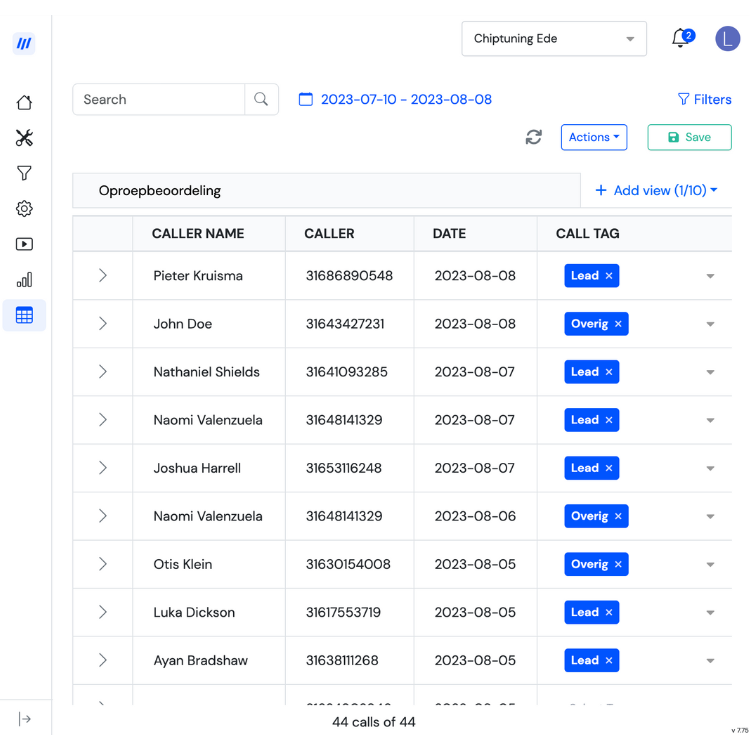Click the Save button

(689, 137)
